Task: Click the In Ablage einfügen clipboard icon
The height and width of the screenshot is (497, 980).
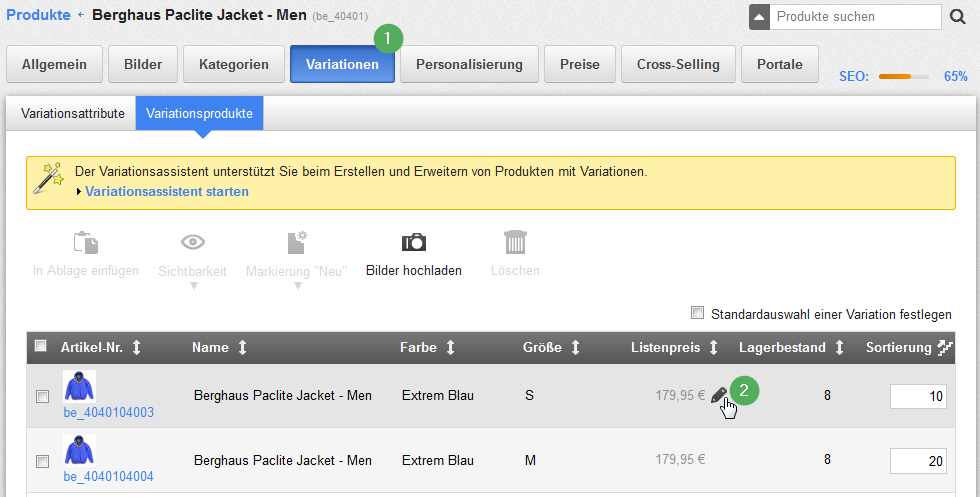Action: click(86, 243)
